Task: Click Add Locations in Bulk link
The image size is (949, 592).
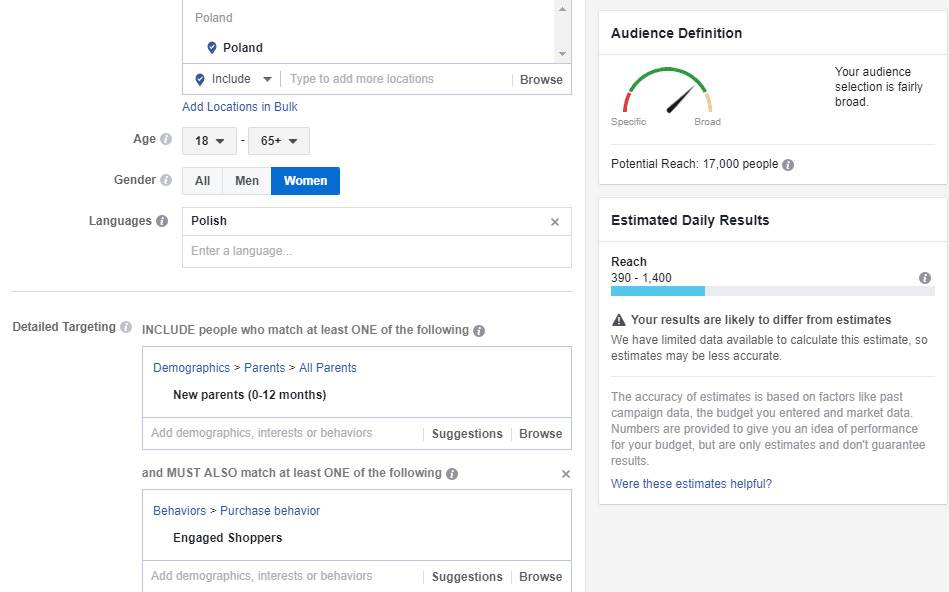Action: tap(240, 107)
